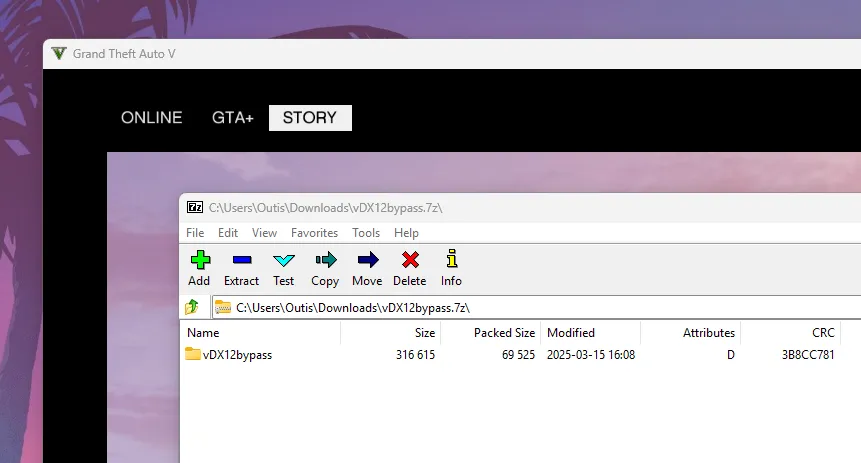Viewport: 861px width, 463px height.
Task: Go up one folder level arrow
Action: pos(192,307)
